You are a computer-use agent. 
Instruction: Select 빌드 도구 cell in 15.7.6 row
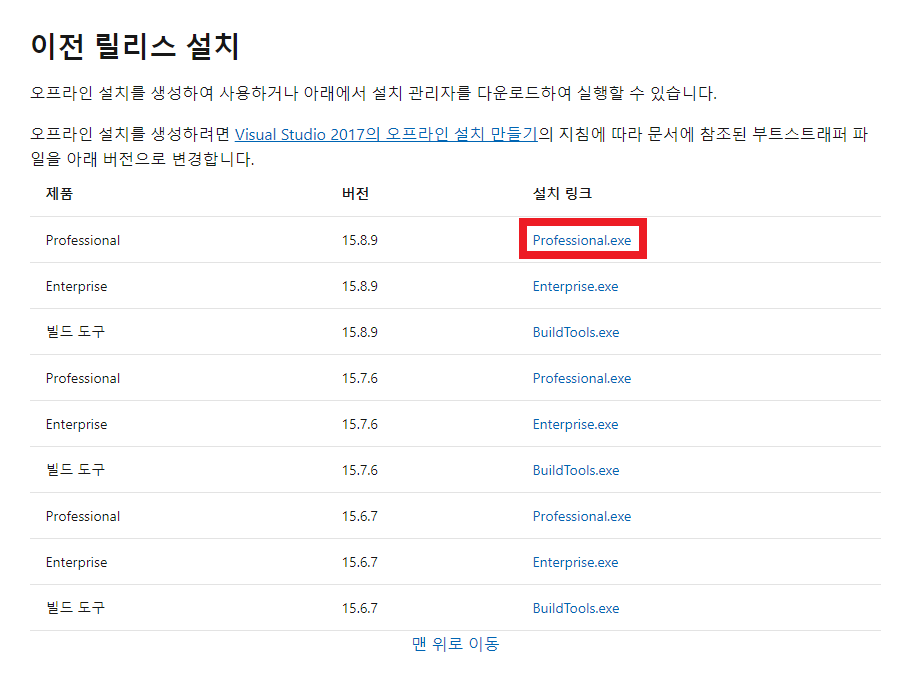[75, 469]
